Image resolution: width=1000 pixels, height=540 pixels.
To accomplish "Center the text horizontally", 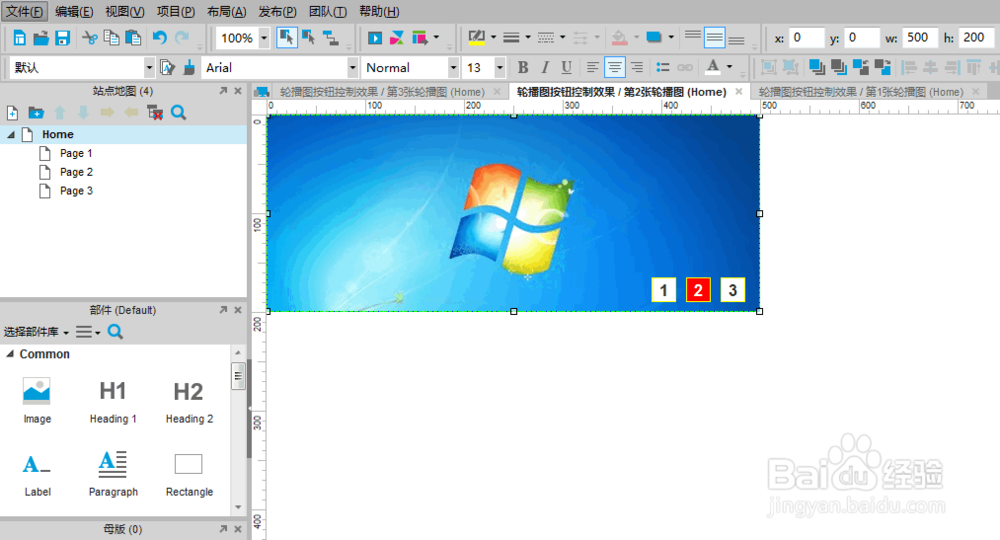I will pos(614,67).
